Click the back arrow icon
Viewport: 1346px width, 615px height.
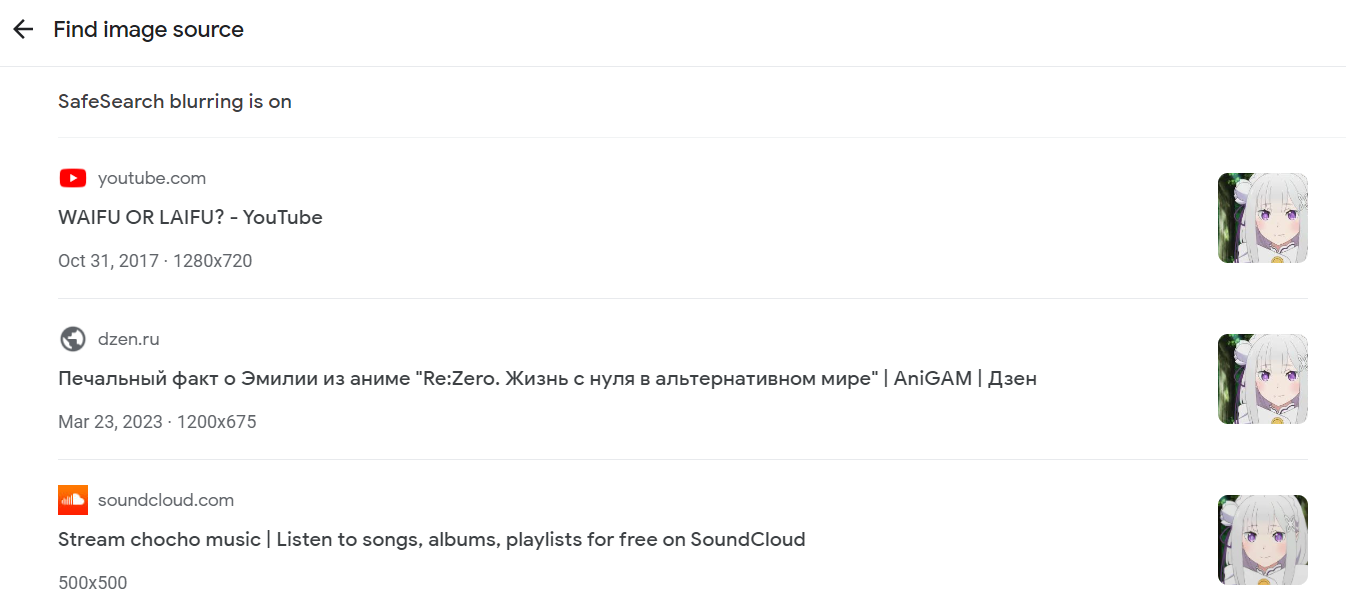click(x=22, y=29)
